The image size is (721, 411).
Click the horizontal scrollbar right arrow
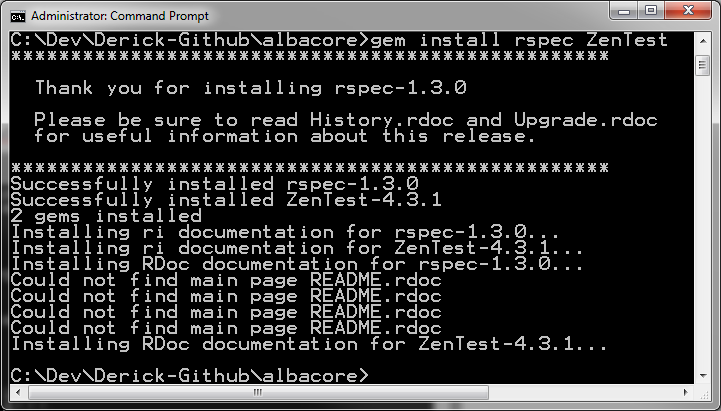(x=686, y=393)
